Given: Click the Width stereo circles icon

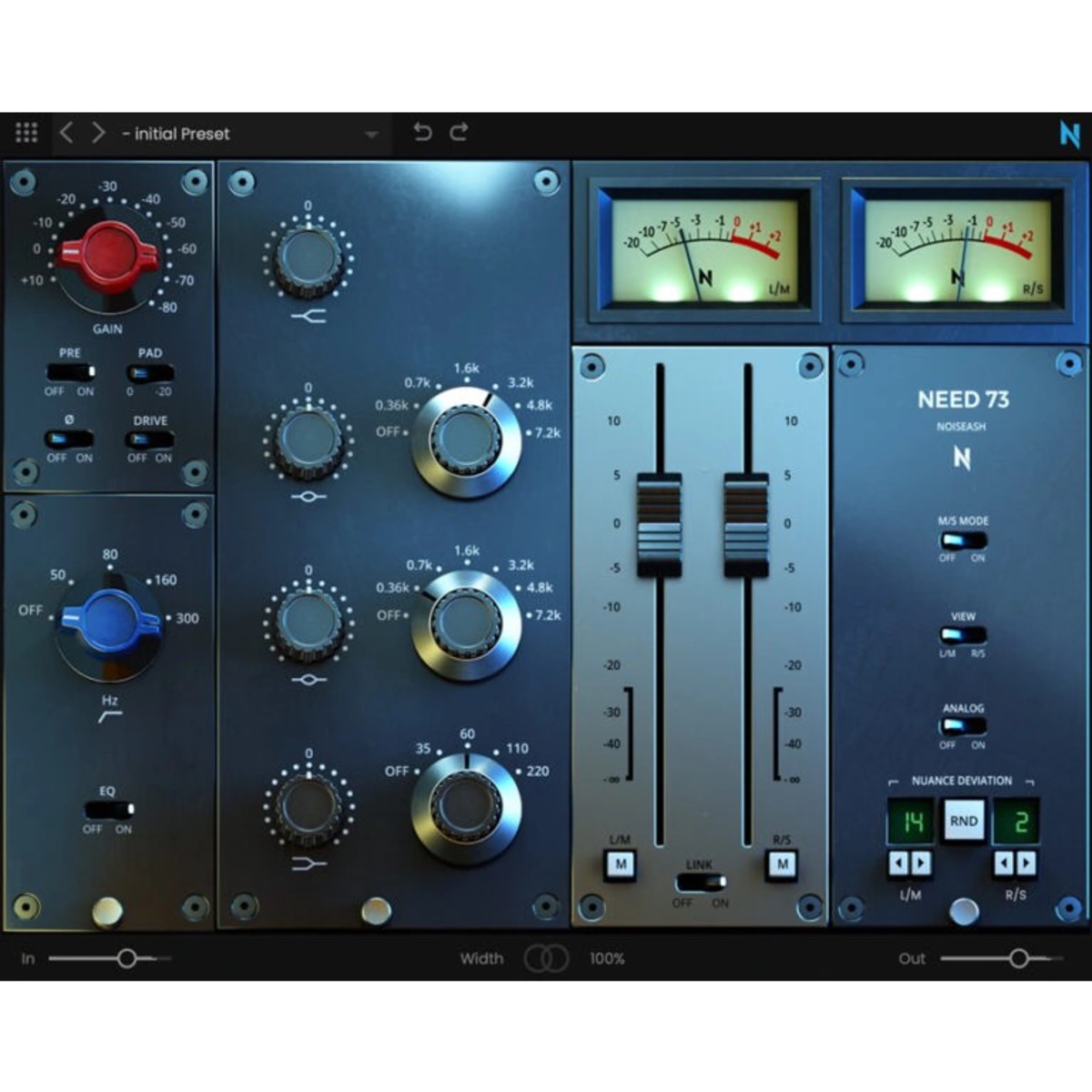Looking at the screenshot, I should tap(546, 957).
